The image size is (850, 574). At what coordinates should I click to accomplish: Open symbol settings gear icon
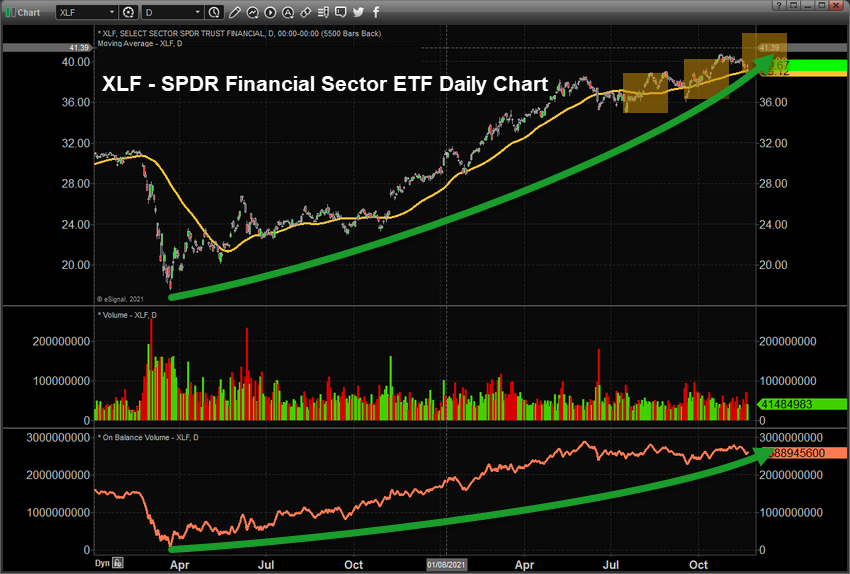point(128,12)
